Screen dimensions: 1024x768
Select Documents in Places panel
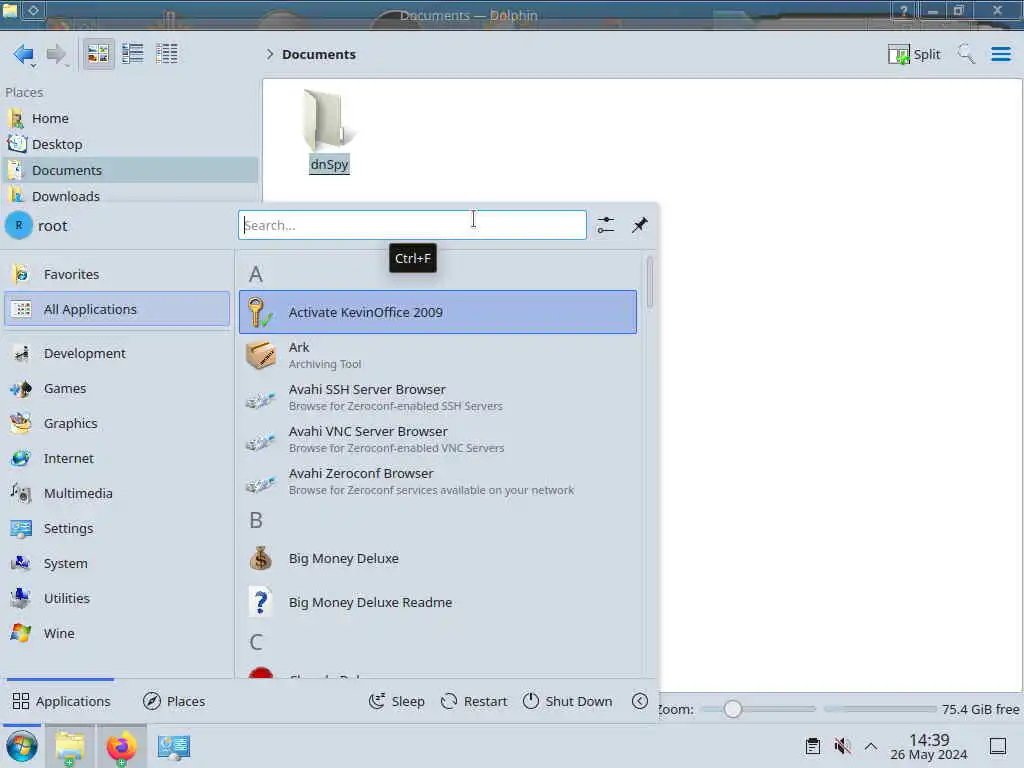pyautogui.click(x=129, y=170)
